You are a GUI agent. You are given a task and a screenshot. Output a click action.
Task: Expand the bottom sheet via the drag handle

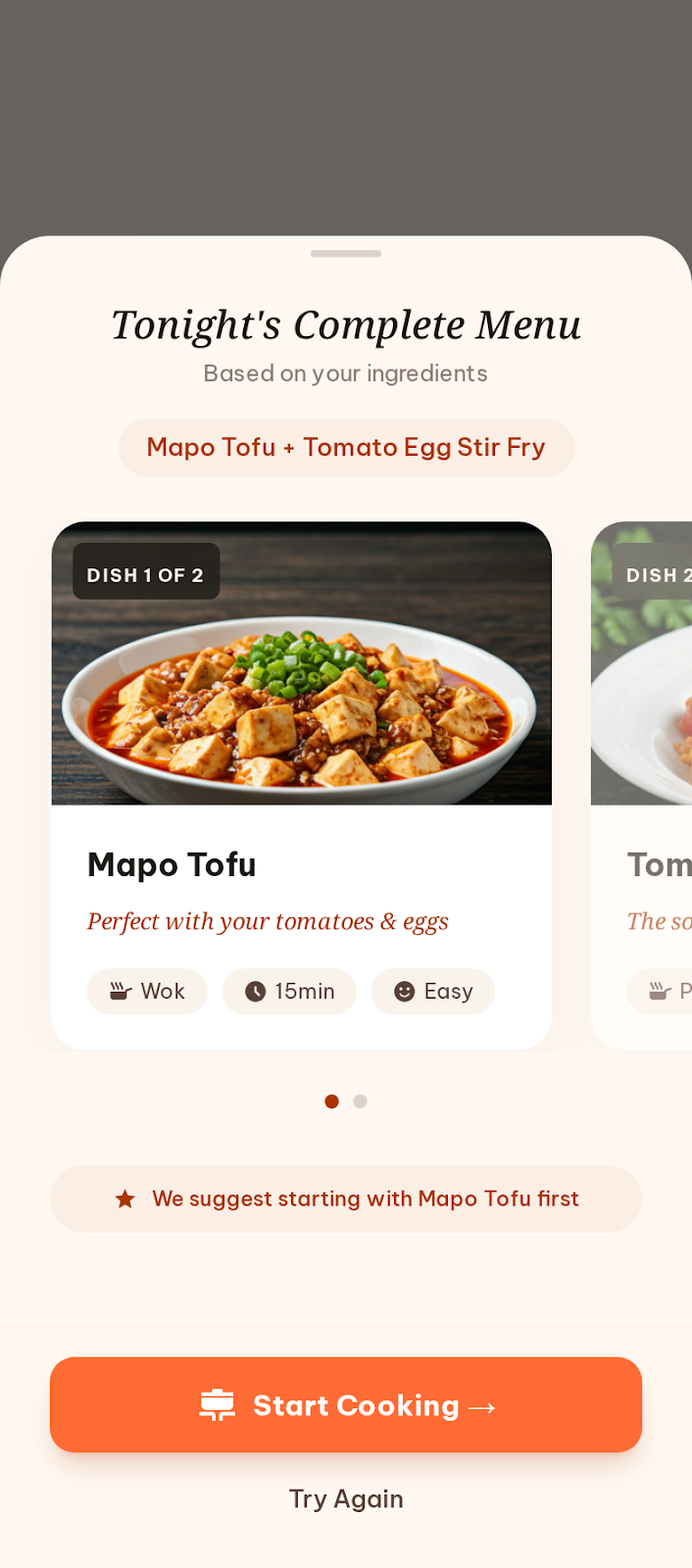coord(346,253)
